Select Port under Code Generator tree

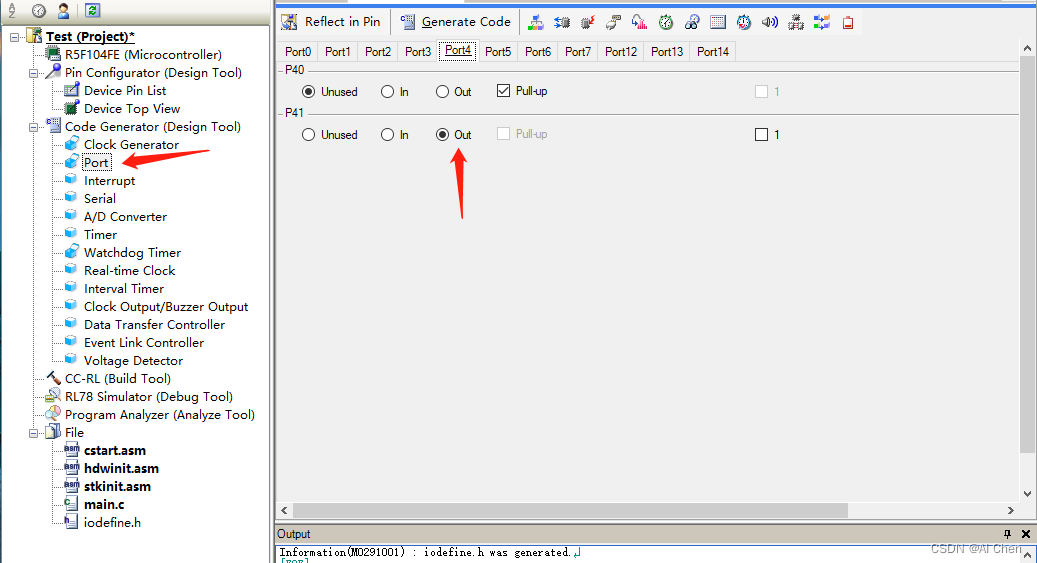(96, 163)
